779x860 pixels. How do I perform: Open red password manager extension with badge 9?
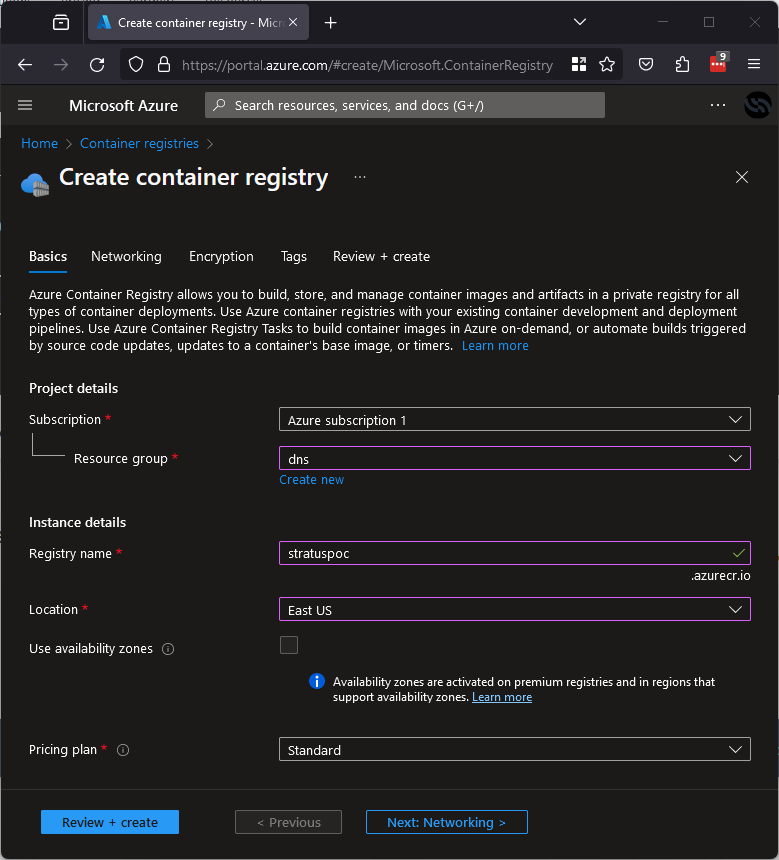tap(718, 64)
